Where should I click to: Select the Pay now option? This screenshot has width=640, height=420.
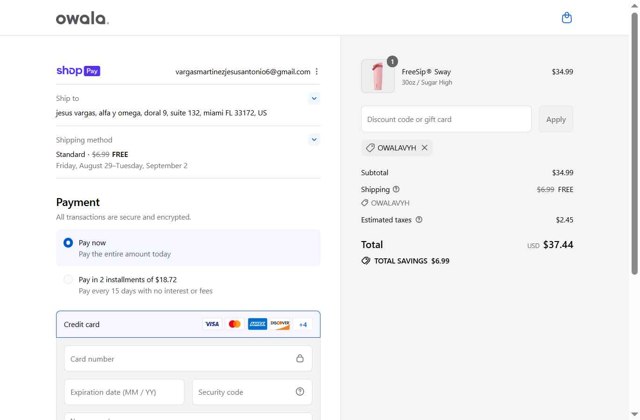click(68, 243)
